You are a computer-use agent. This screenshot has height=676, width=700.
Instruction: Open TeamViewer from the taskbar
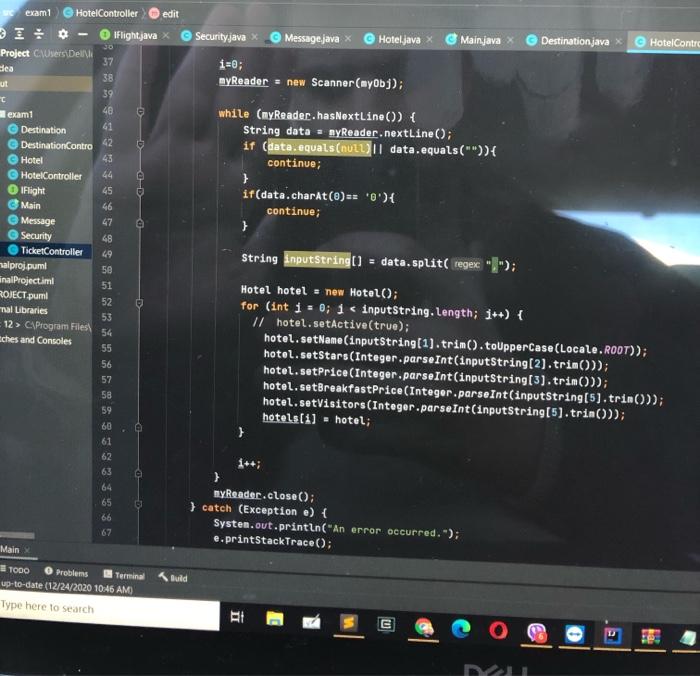coord(574,634)
